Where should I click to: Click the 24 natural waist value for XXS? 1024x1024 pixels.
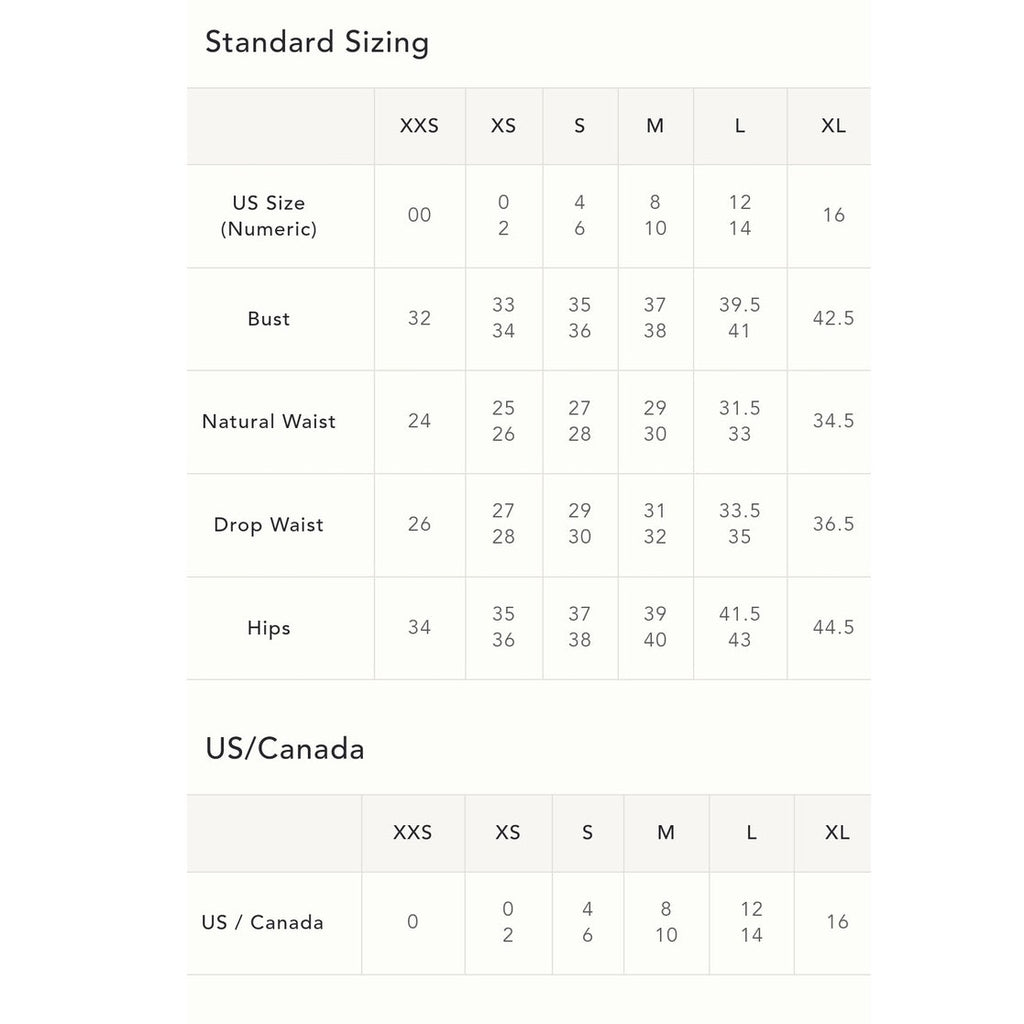click(419, 421)
